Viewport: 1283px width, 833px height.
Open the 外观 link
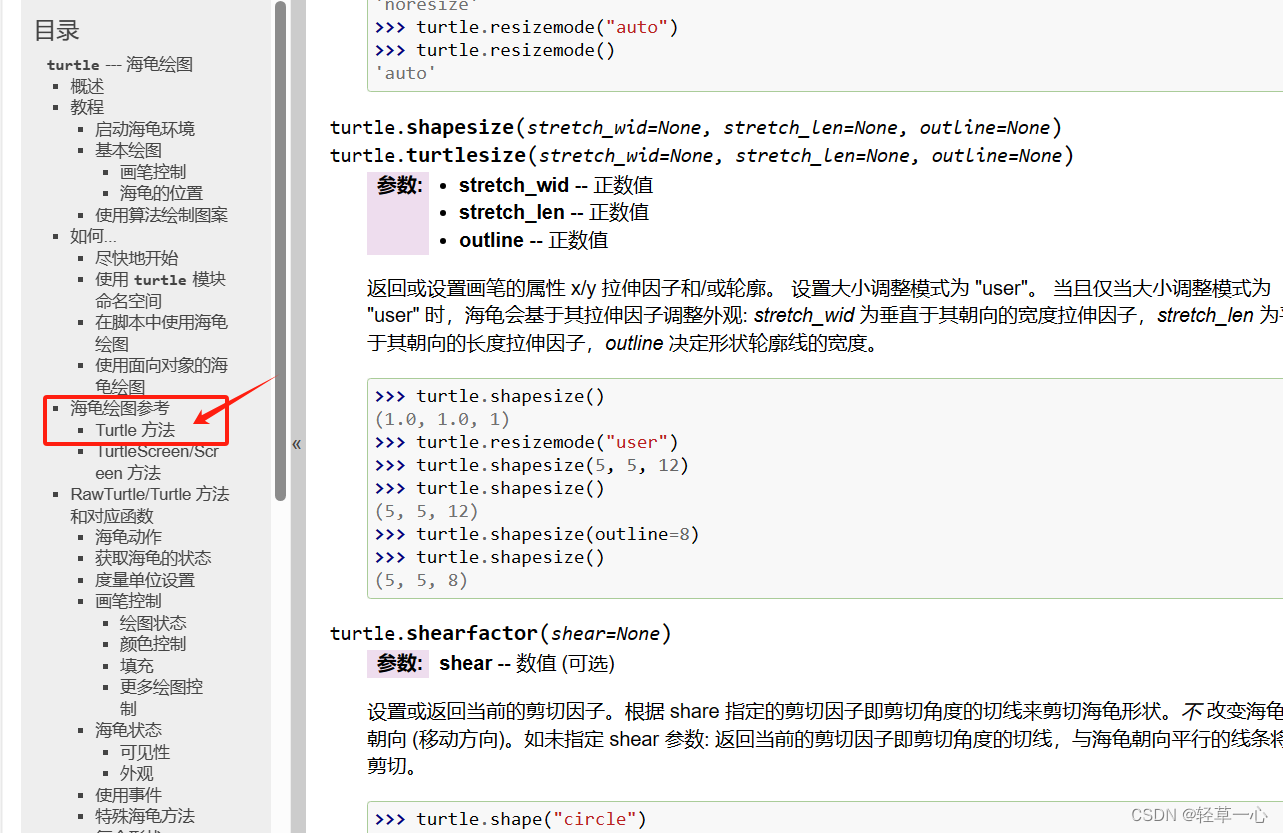[x=137, y=773]
